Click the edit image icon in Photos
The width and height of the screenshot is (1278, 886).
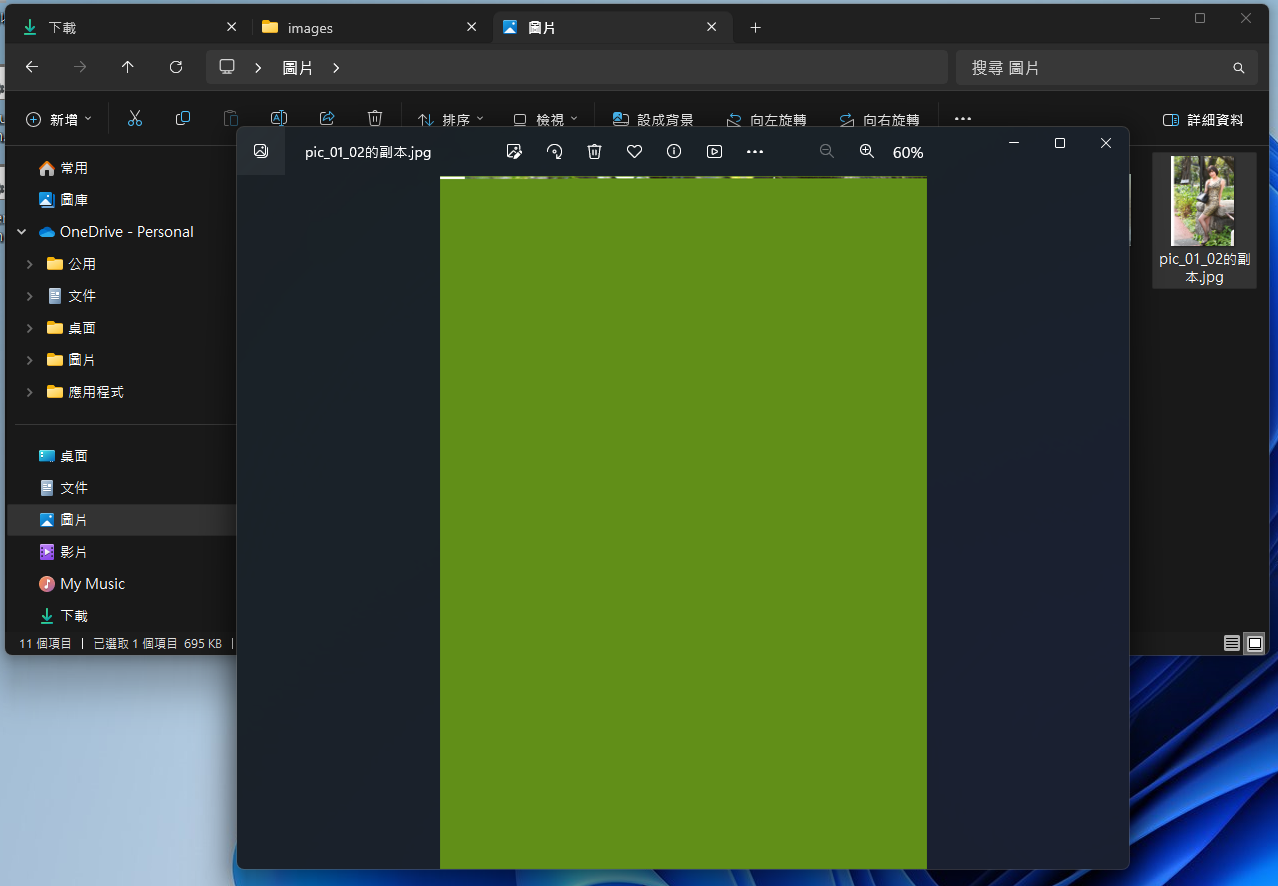(x=514, y=152)
